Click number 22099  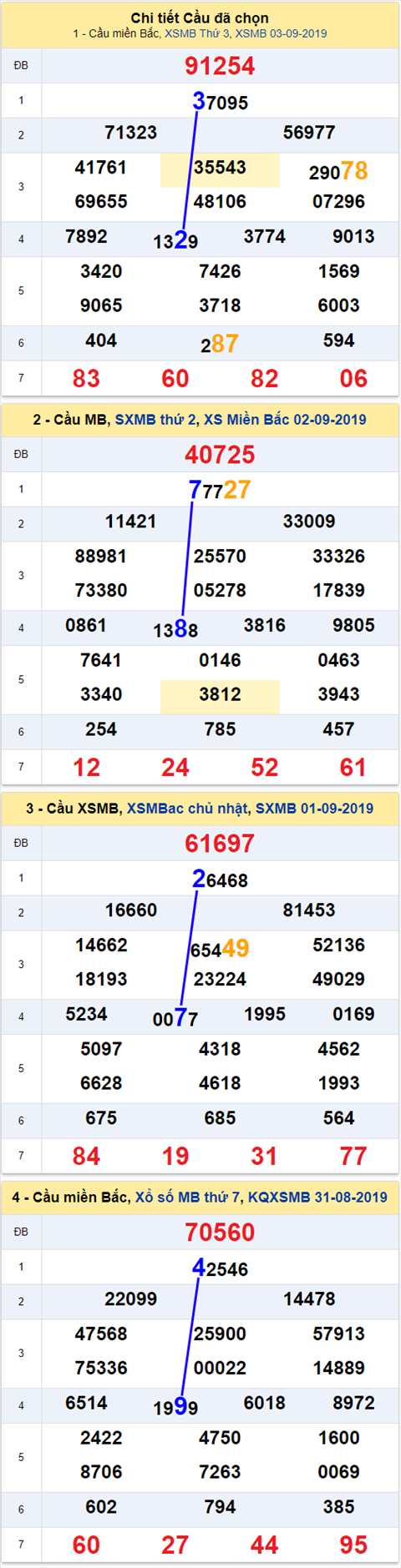click(130, 1299)
